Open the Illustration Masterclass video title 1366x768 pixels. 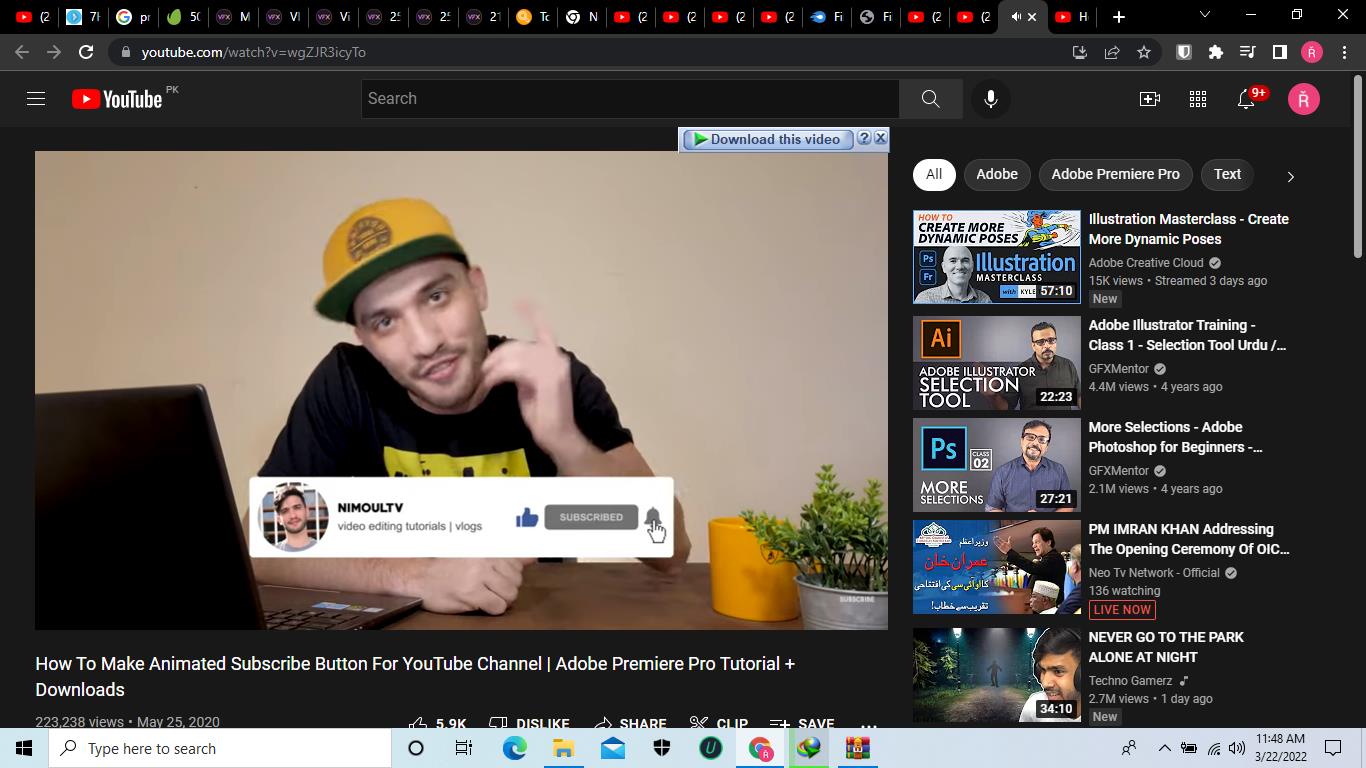click(1188, 229)
